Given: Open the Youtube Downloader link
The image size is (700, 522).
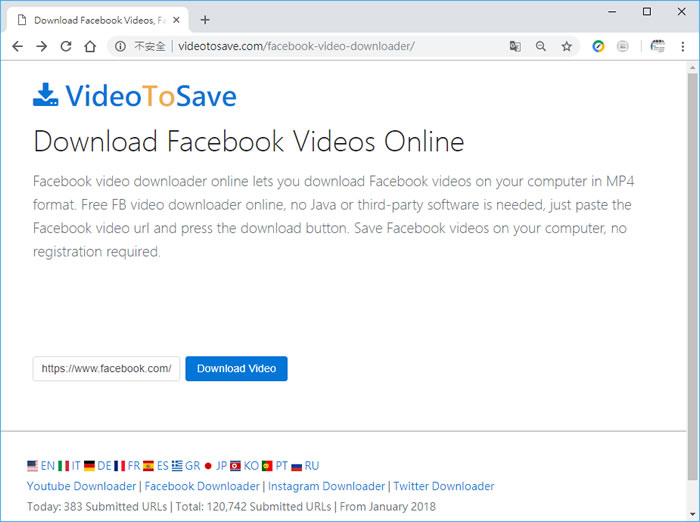Looking at the screenshot, I should (x=81, y=486).
